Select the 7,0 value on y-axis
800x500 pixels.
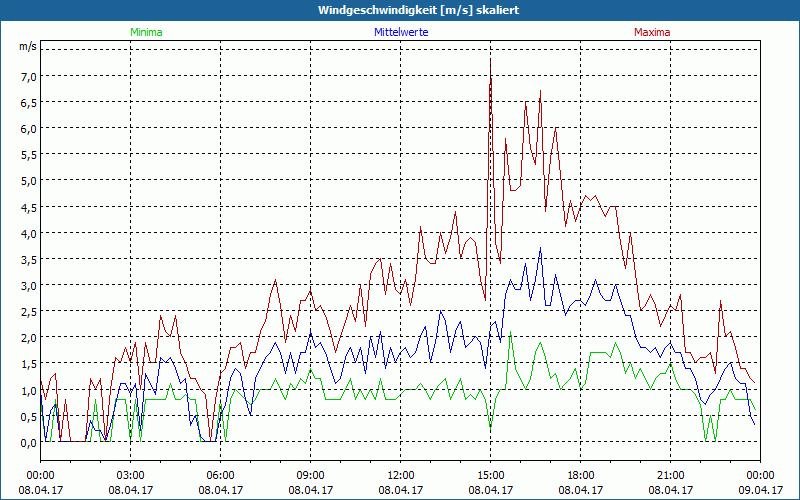pos(27,76)
